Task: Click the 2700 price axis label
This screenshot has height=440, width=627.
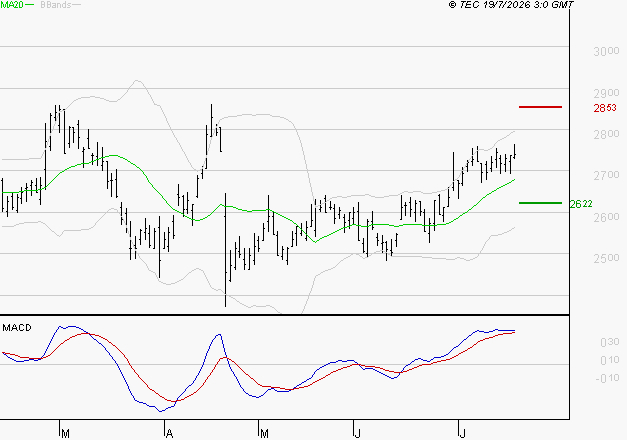Action: point(606,175)
